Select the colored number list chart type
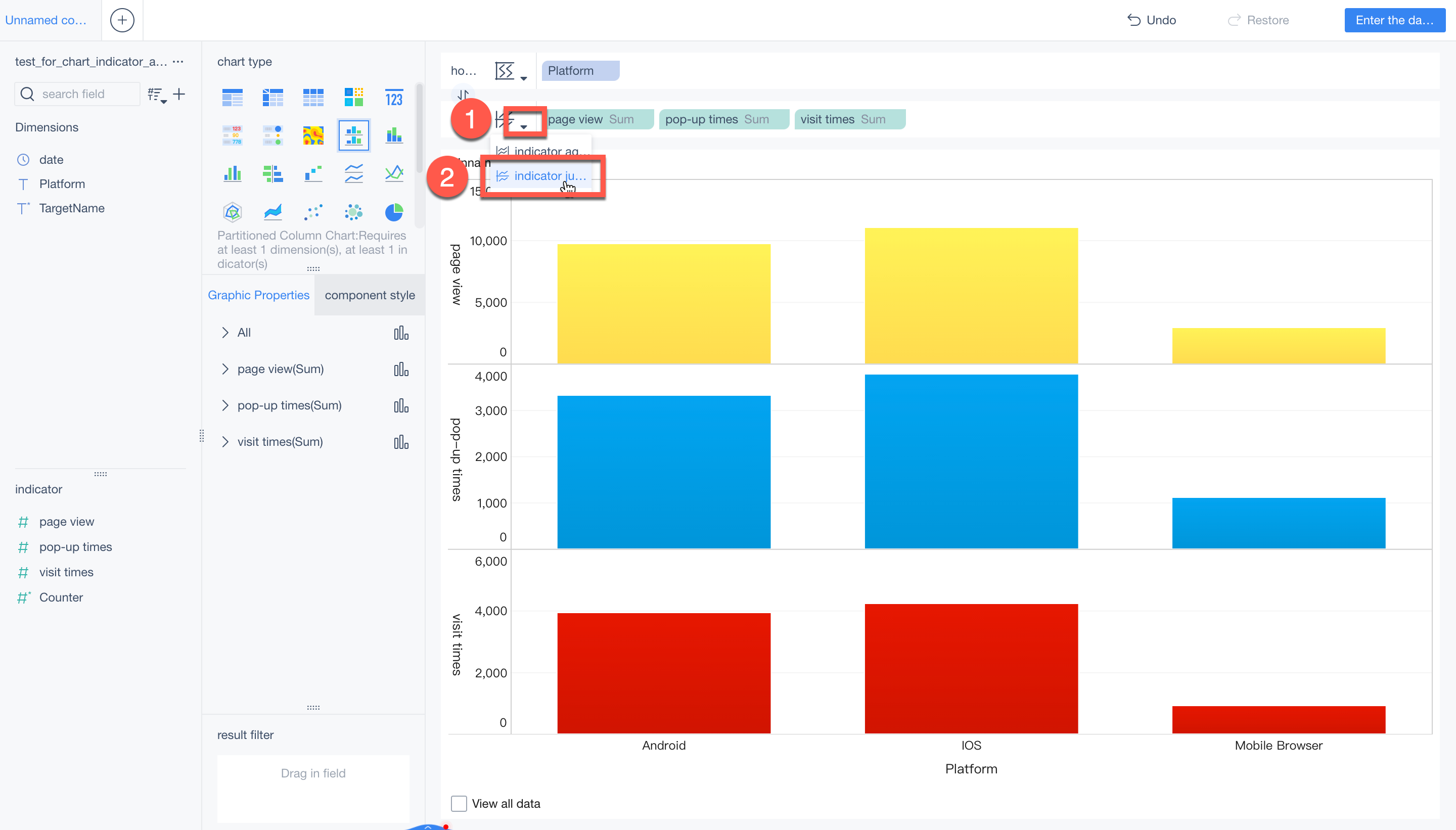The height and width of the screenshot is (830, 1456). [232, 135]
